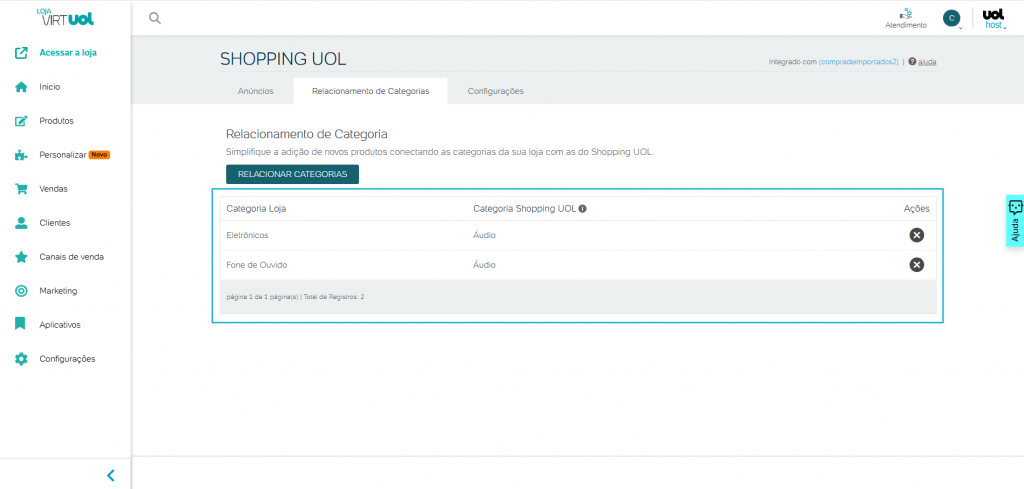Click the Marketing target icon
This screenshot has height=489, width=1024.
pos(21,291)
